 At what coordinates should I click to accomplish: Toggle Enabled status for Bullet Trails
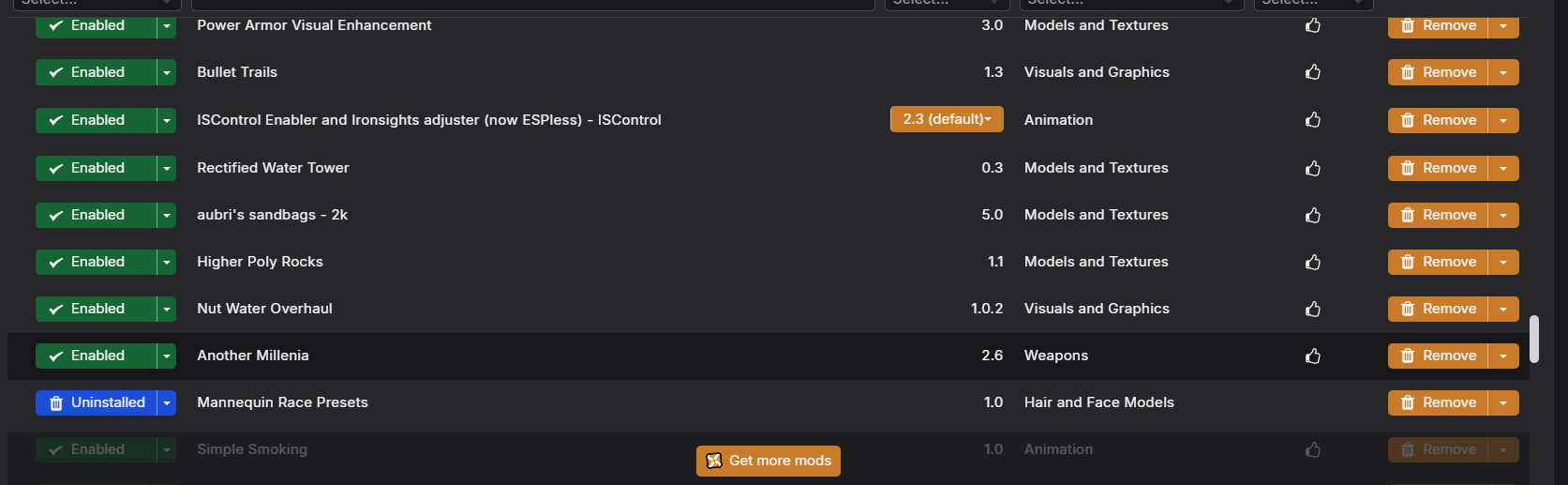96,72
